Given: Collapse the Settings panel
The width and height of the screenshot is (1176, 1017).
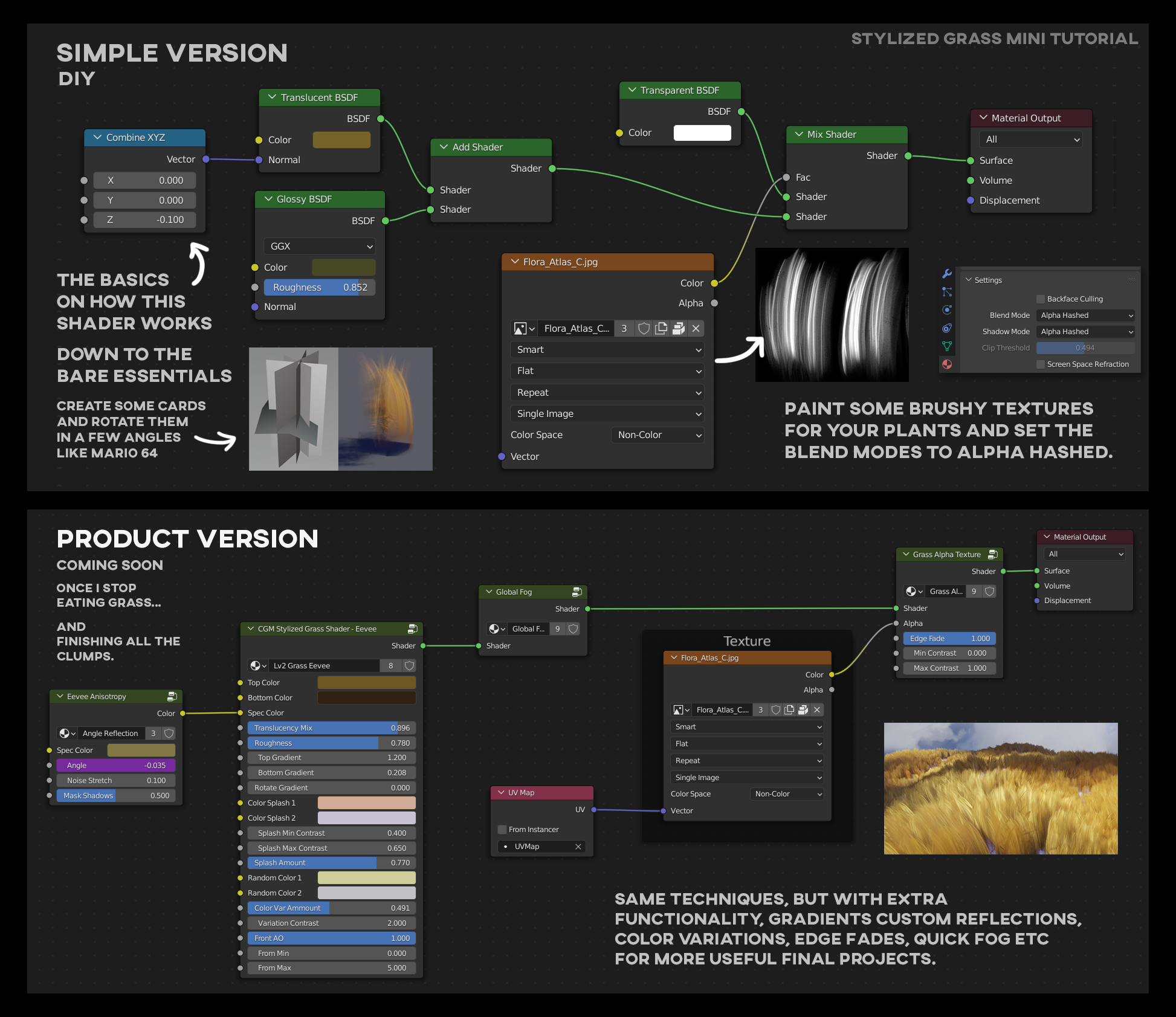Looking at the screenshot, I should click(969, 280).
